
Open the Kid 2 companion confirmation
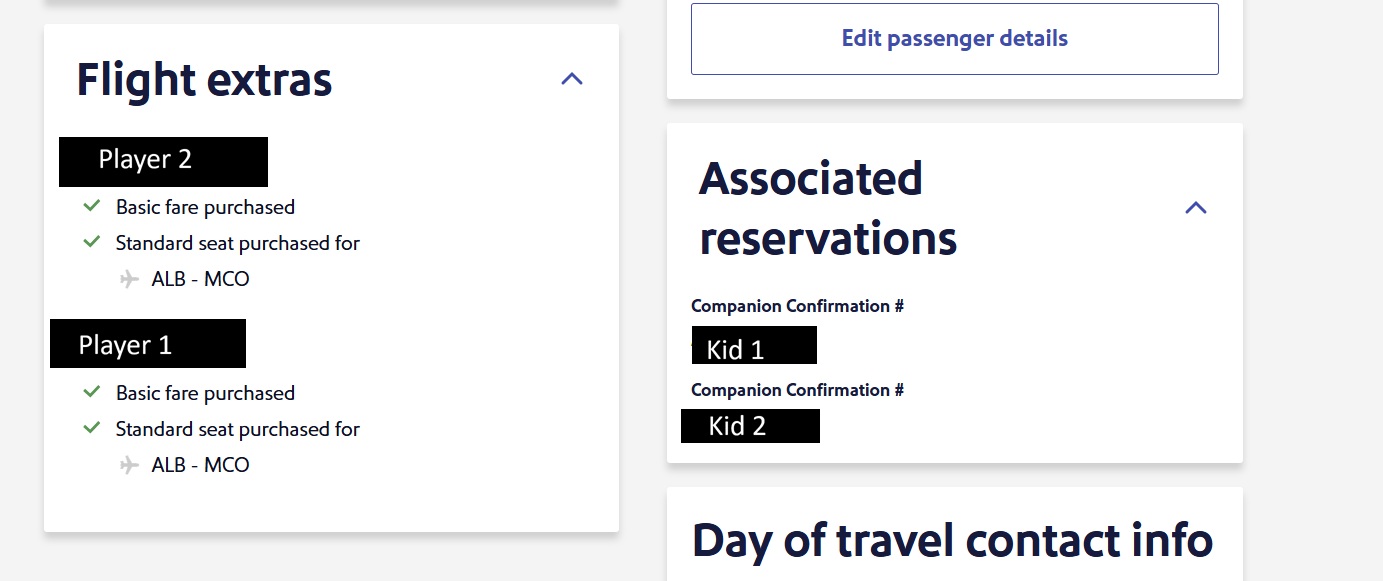click(750, 426)
